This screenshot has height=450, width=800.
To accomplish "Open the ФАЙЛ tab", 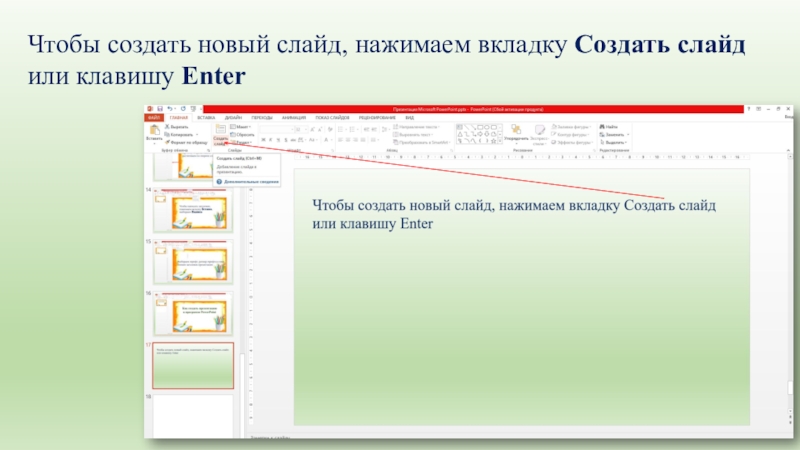I will [x=154, y=118].
